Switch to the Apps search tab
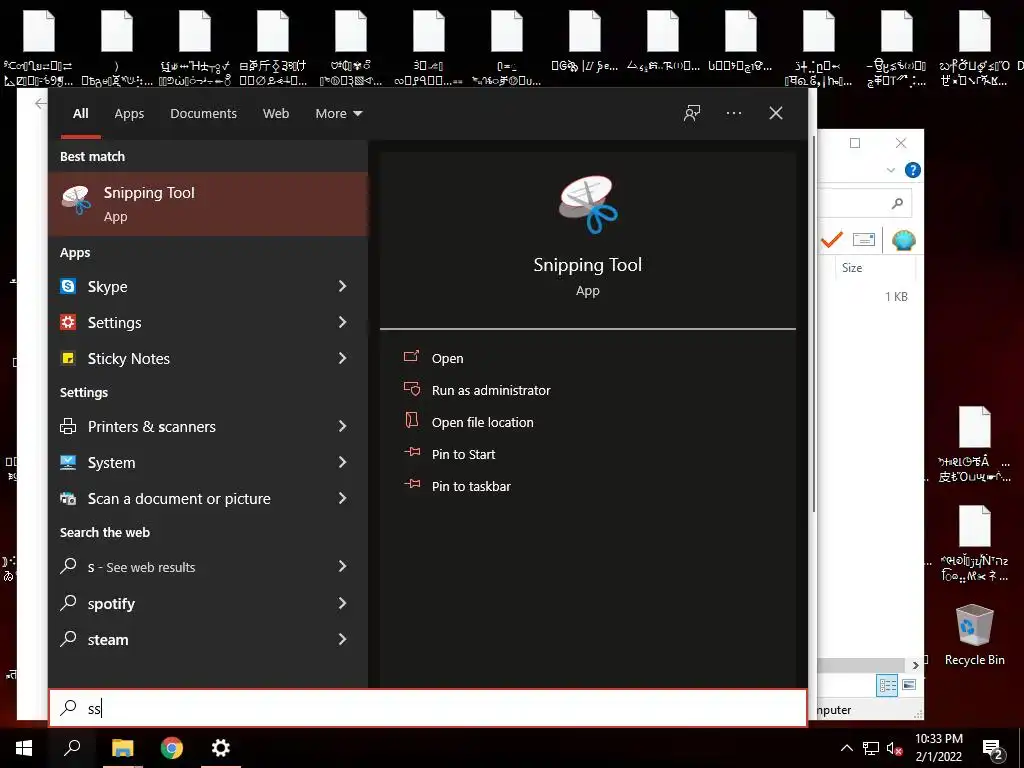Screen dimensions: 1024x768 (129, 114)
